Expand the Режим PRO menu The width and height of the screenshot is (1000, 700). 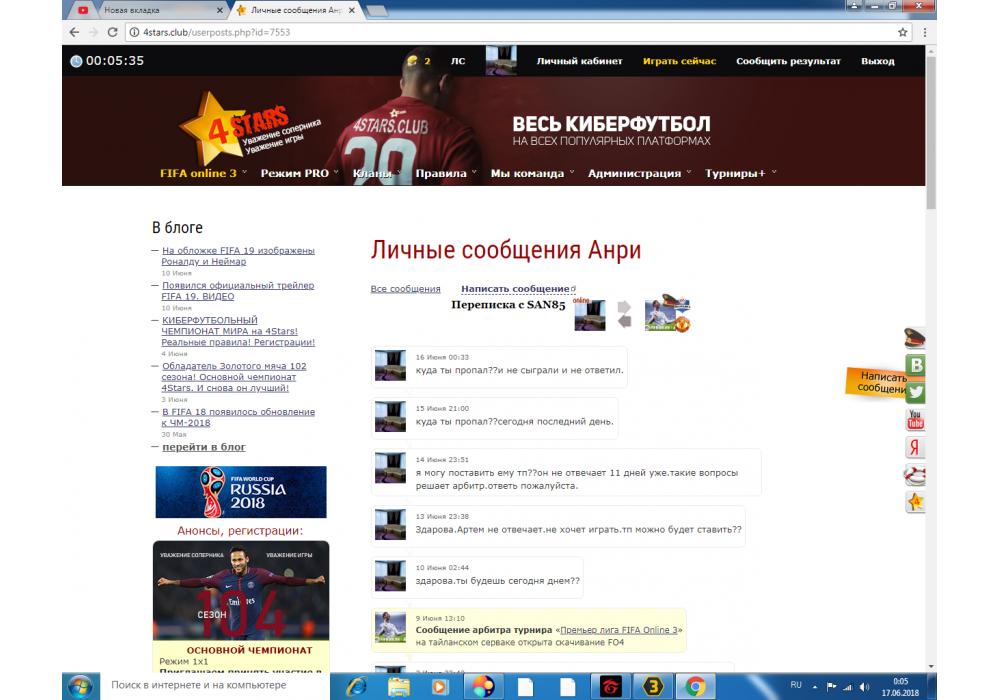click(x=299, y=173)
